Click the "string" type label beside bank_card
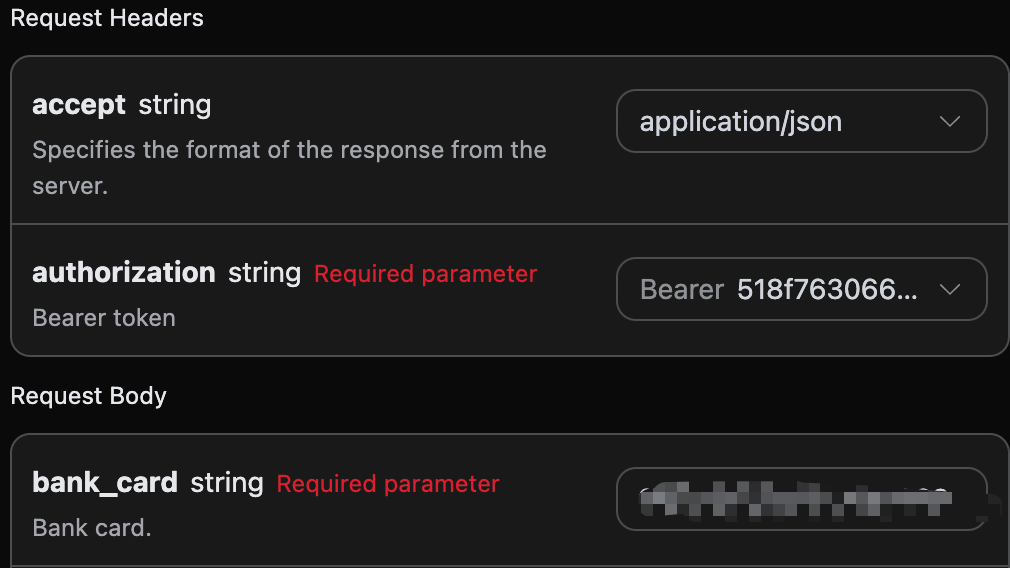The height and width of the screenshot is (568, 1010). (x=227, y=484)
